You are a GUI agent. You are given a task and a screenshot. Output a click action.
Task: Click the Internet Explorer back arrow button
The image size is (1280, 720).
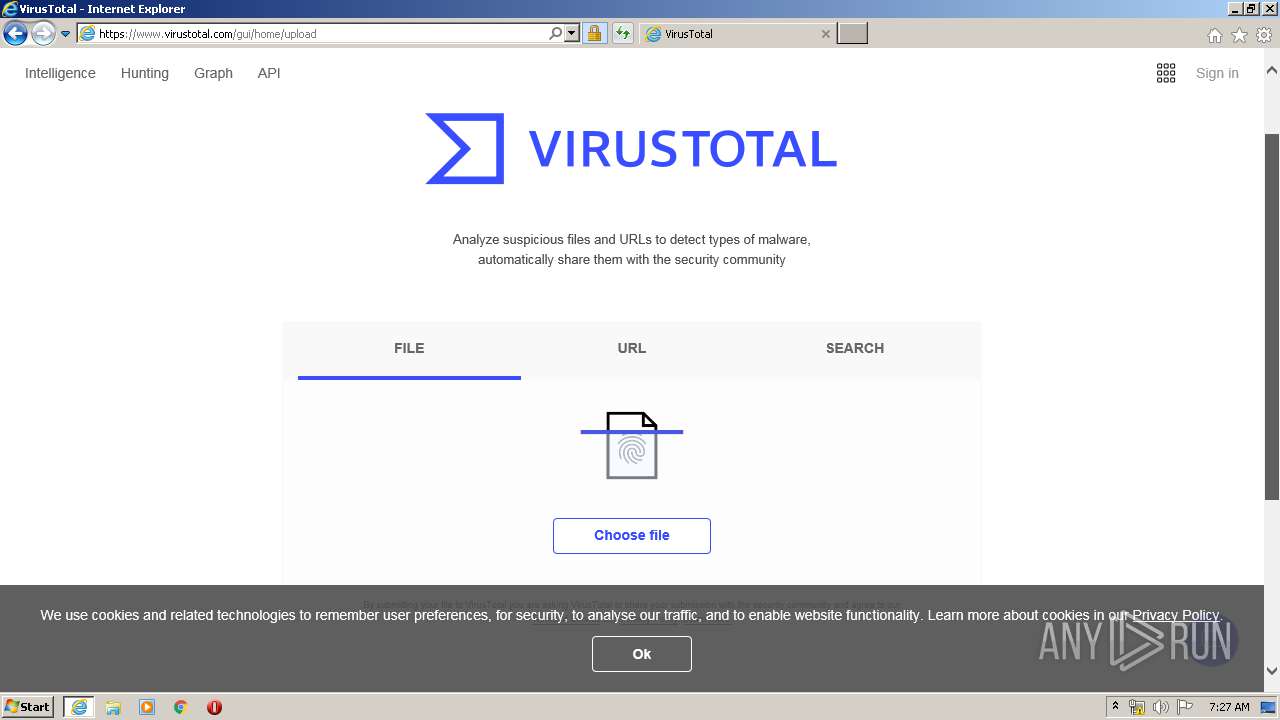[x=15, y=34]
